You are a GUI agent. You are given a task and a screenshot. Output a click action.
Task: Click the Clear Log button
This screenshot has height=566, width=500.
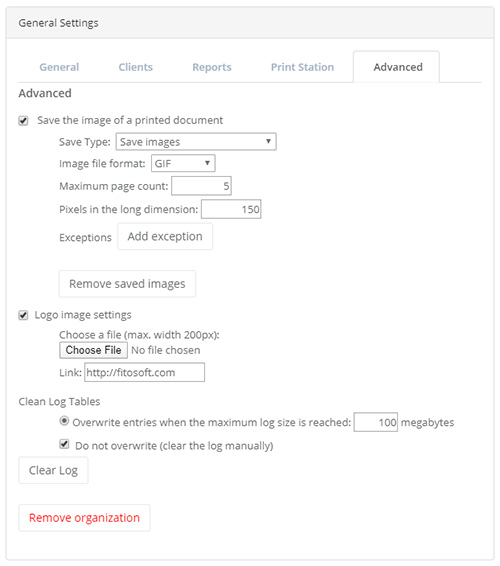[x=53, y=470]
